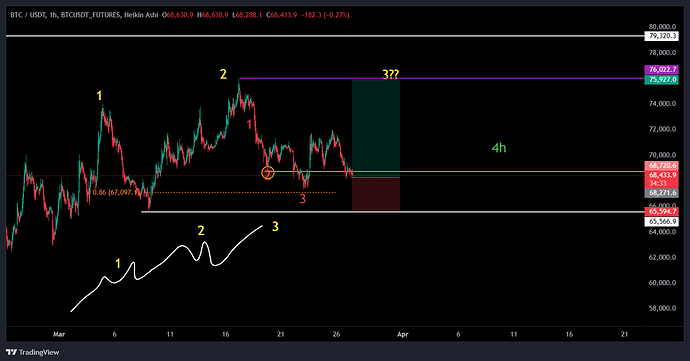Click 80,000.0 on the price axis
This screenshot has height=361, width=690.
point(662,27)
